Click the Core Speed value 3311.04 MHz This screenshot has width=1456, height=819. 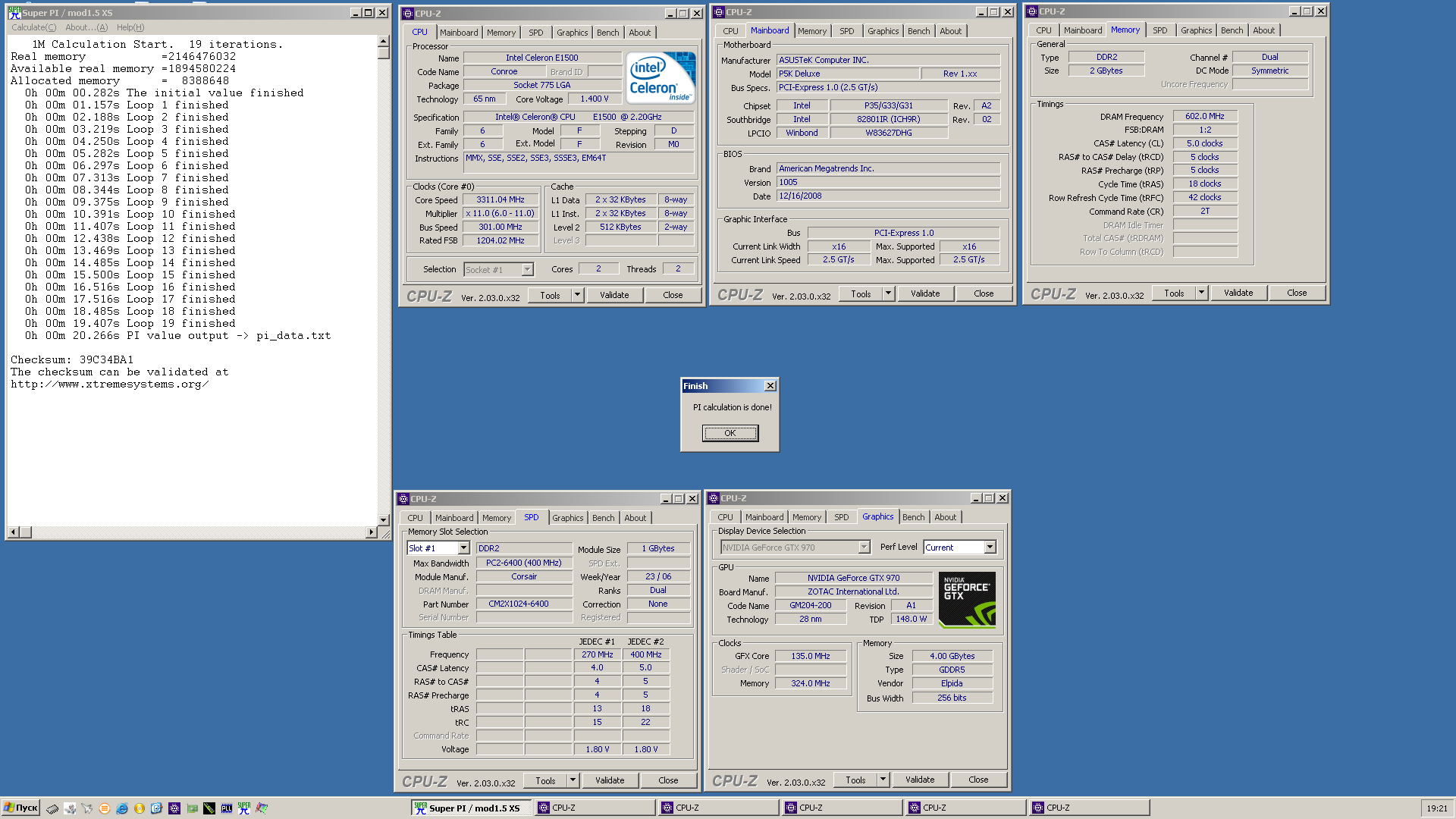[500, 200]
